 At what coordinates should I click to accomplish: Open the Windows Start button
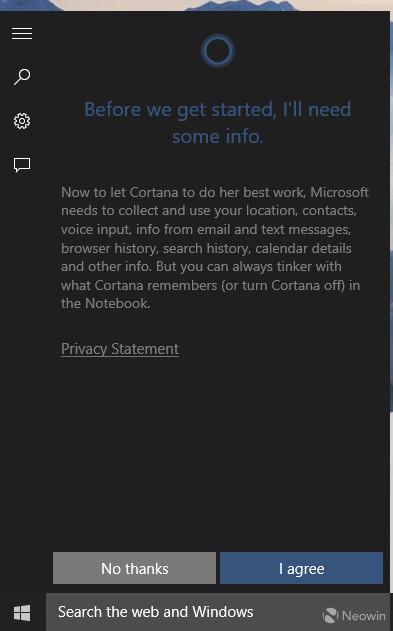click(22, 613)
